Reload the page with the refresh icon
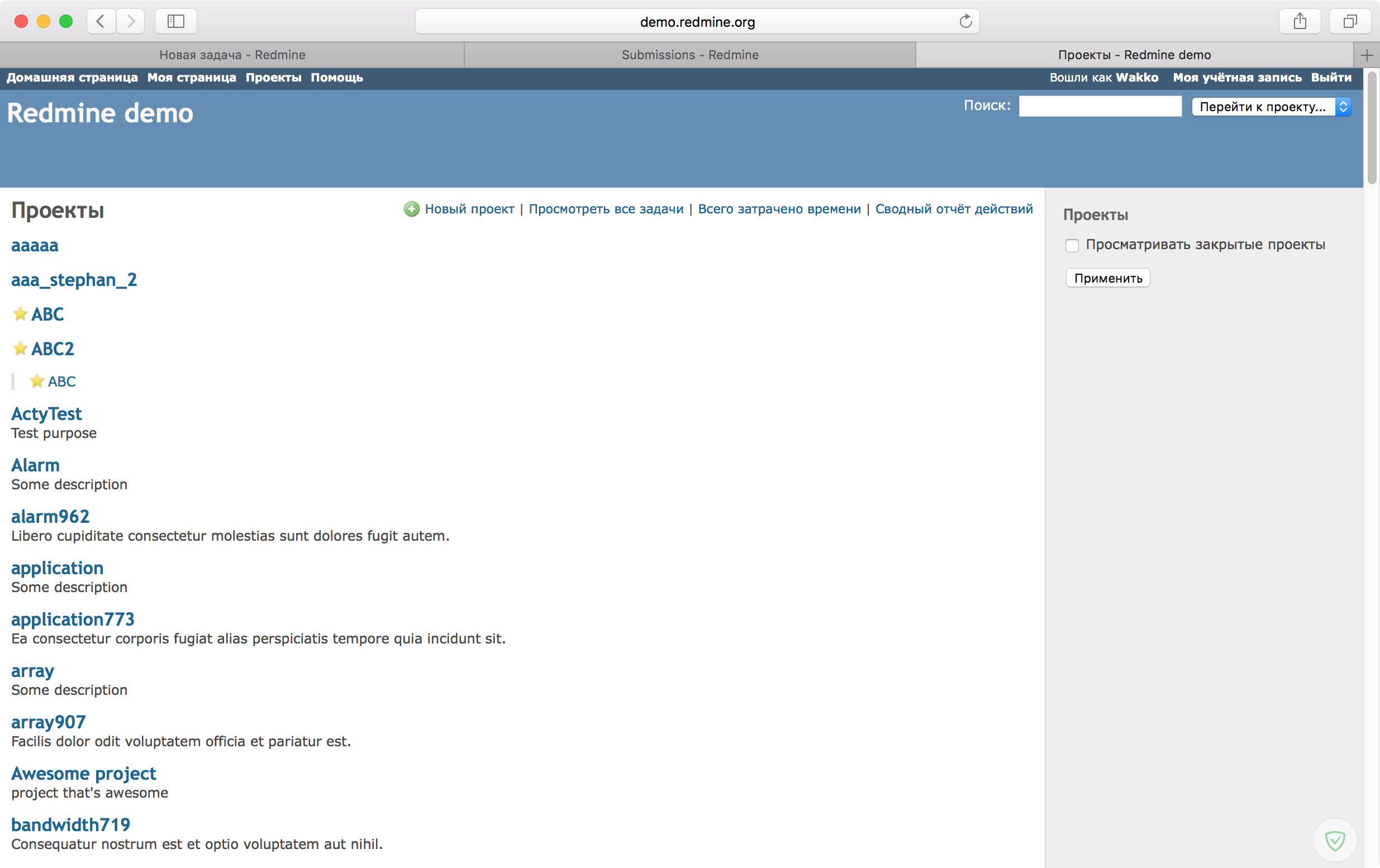The height and width of the screenshot is (868, 1380). (x=965, y=22)
